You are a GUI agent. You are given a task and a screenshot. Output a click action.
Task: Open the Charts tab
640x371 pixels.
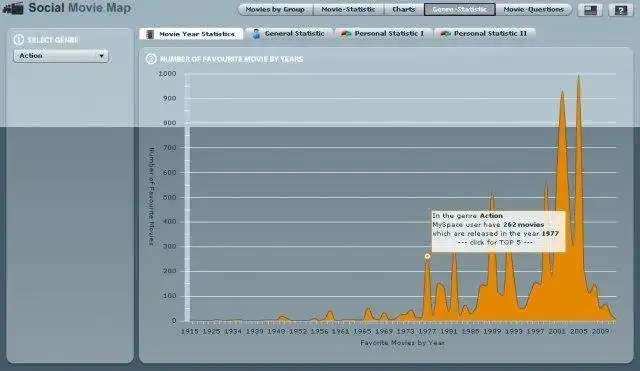coord(404,9)
